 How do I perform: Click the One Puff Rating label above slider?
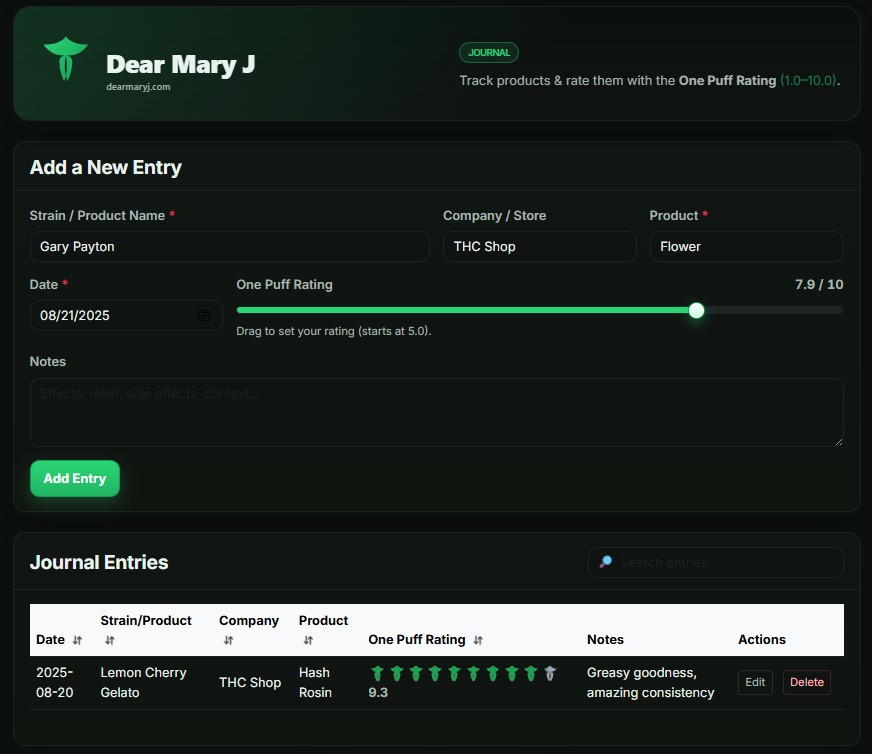point(284,284)
